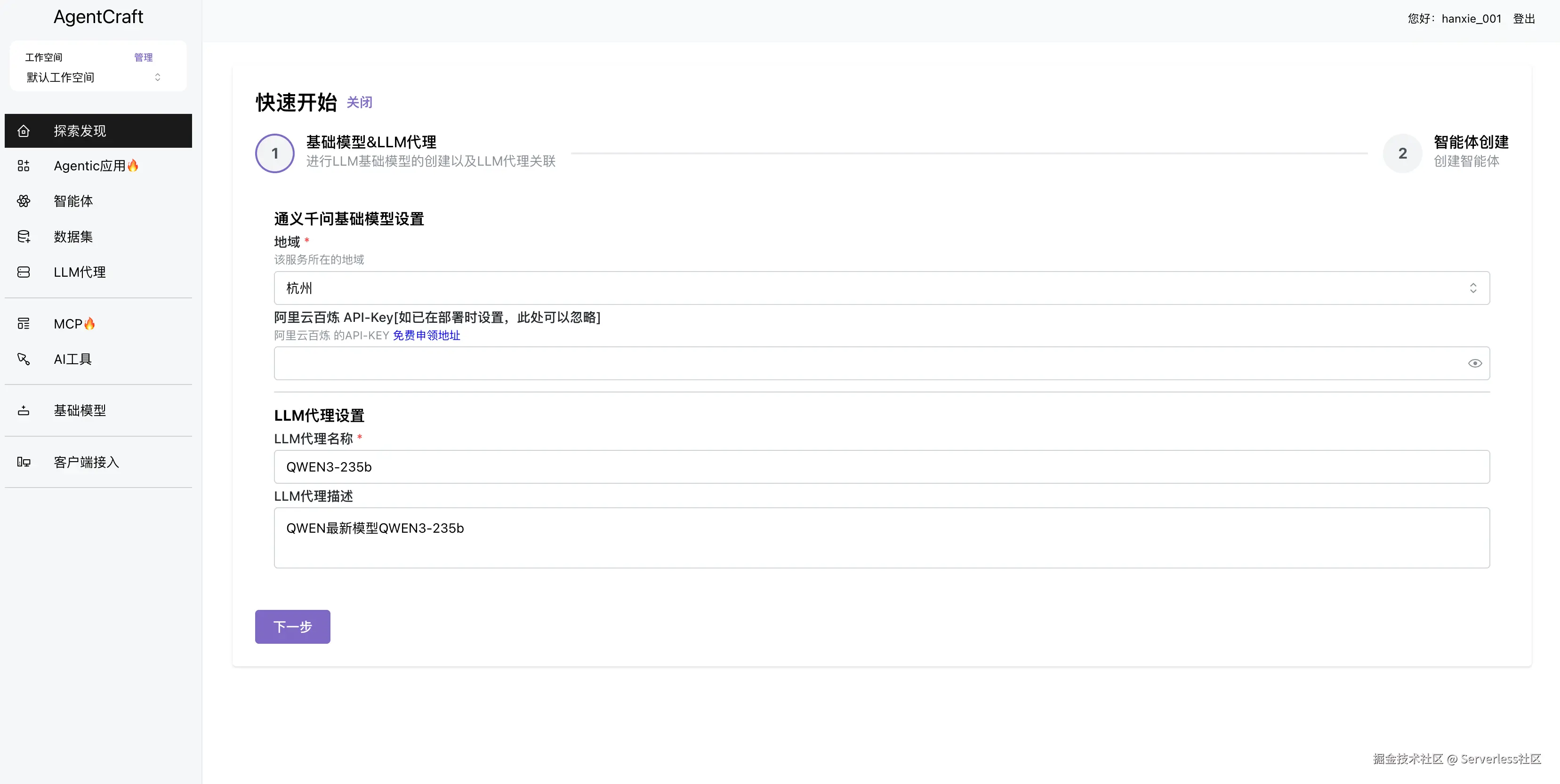Show API-Key with the eye icon
Image resolution: width=1560 pixels, height=784 pixels.
pyautogui.click(x=1475, y=363)
